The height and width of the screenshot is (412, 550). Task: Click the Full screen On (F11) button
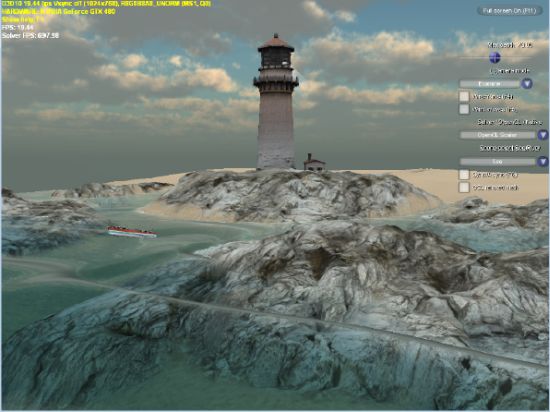pyautogui.click(x=509, y=11)
